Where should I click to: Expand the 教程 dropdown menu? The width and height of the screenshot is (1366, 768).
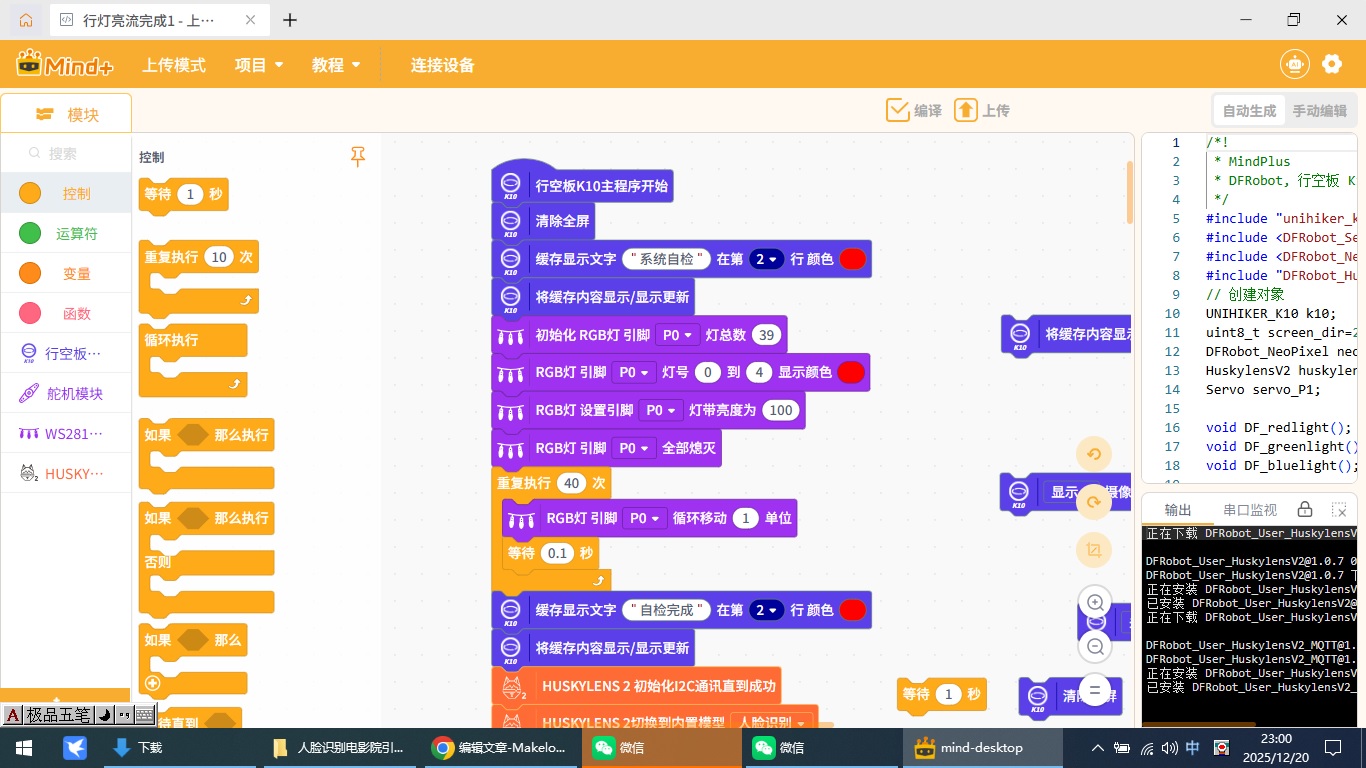coord(336,65)
